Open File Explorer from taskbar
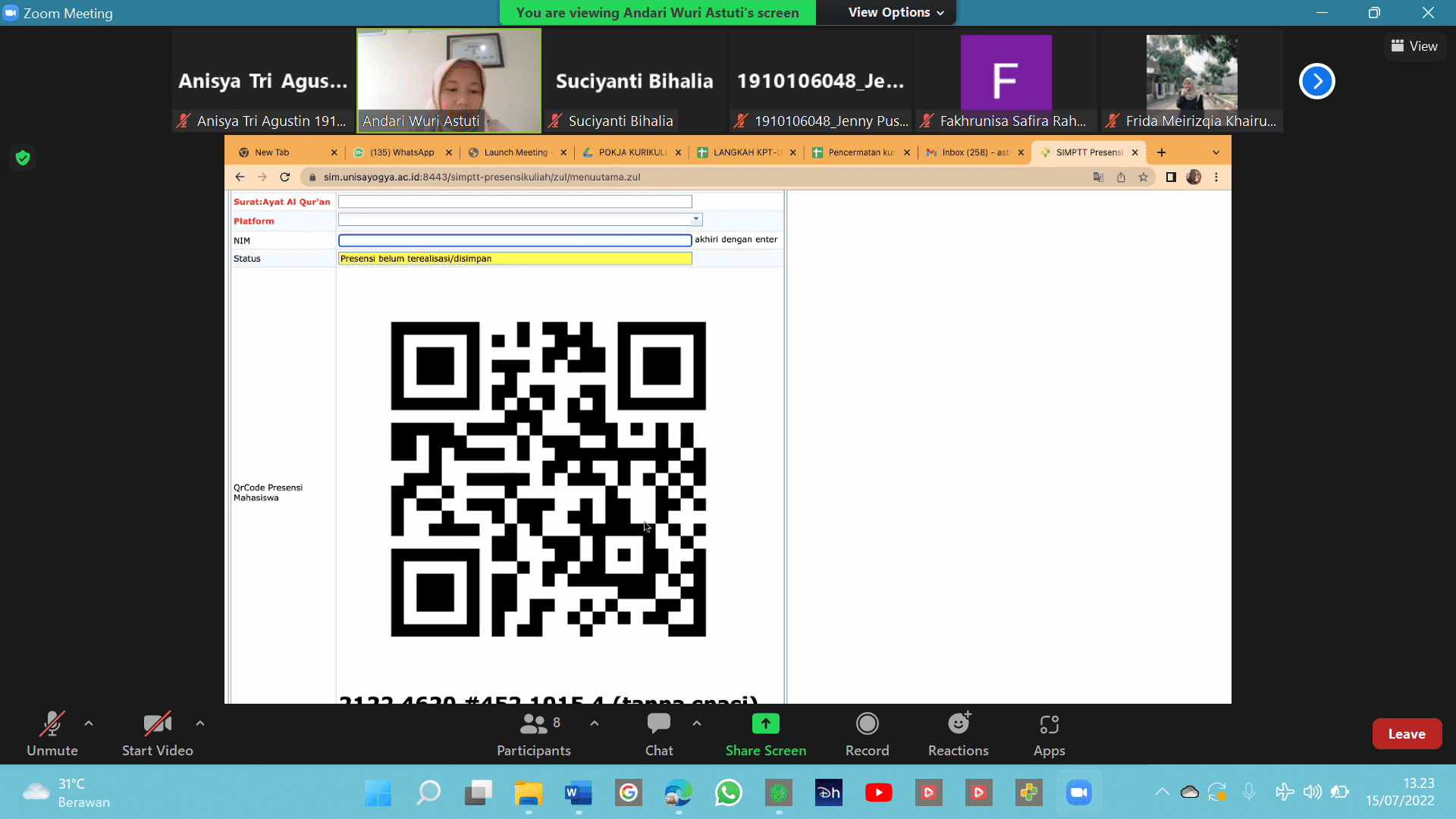1456x819 pixels. tap(529, 793)
